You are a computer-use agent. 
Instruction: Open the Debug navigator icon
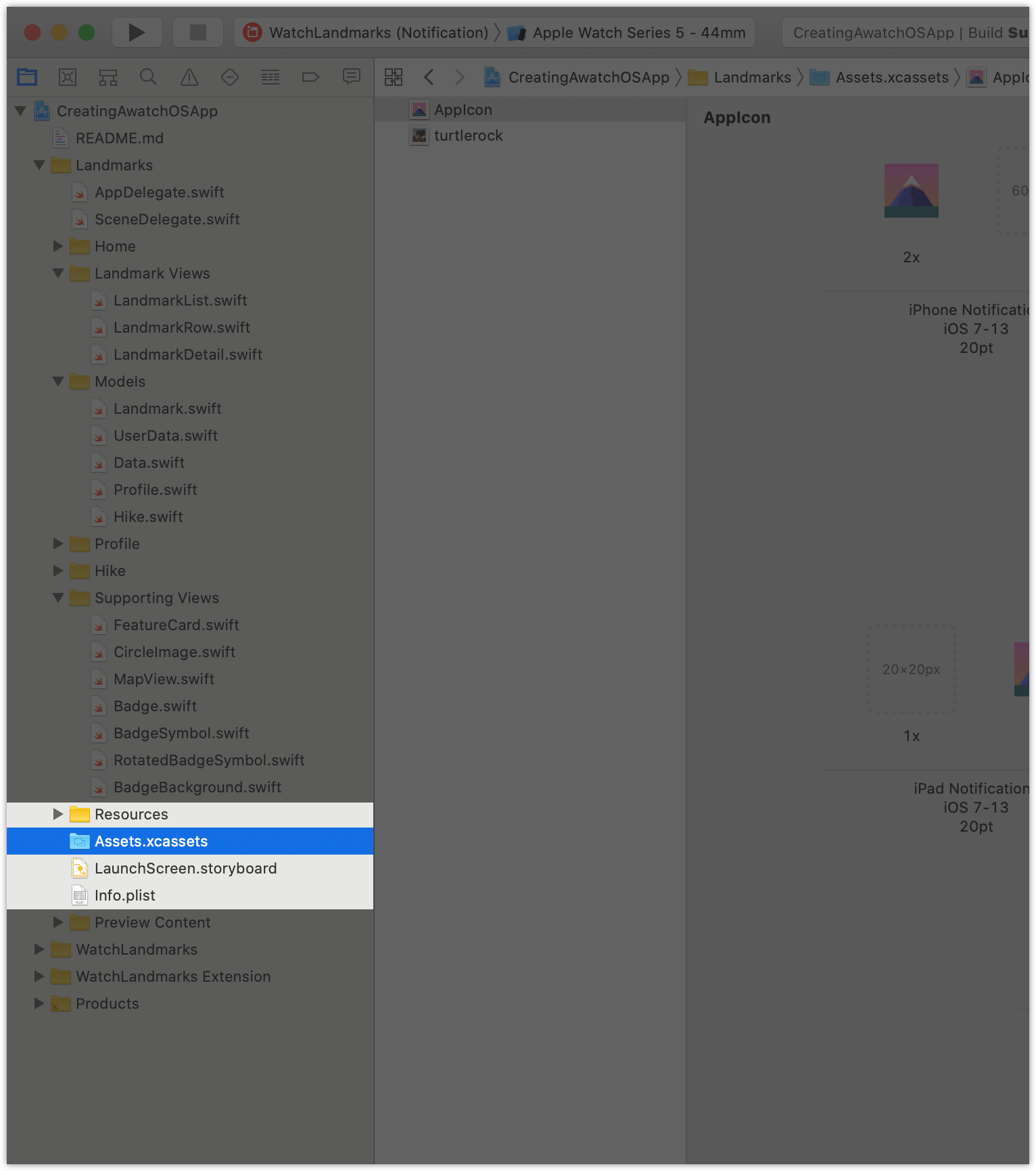(x=270, y=77)
